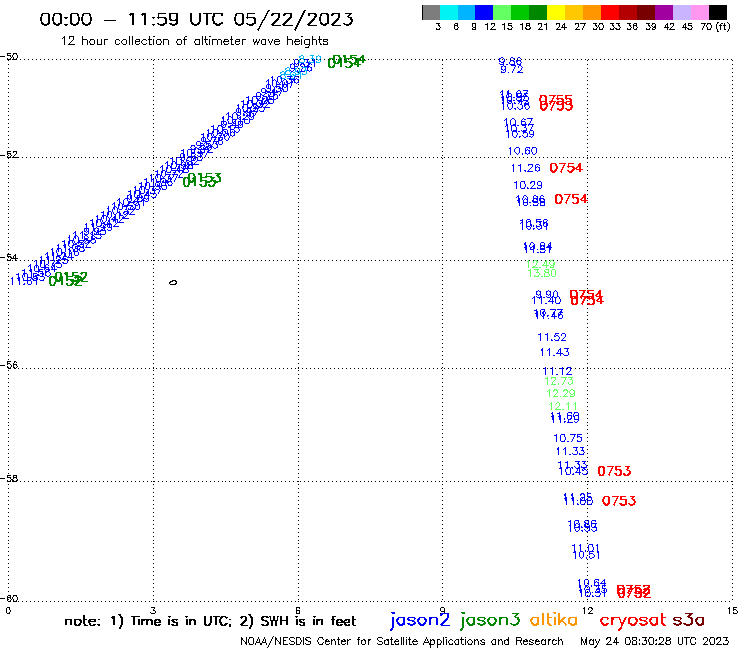Select the 'altika' satellite label
Image resolution: width=740 pixels, height=650 pixels.
point(553,620)
